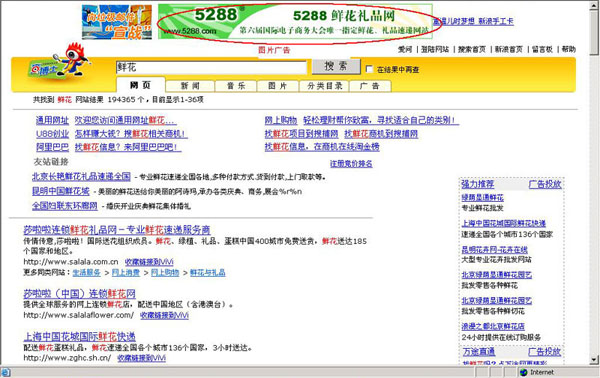Open the 强力推荐 sidebar heading link

point(478,184)
